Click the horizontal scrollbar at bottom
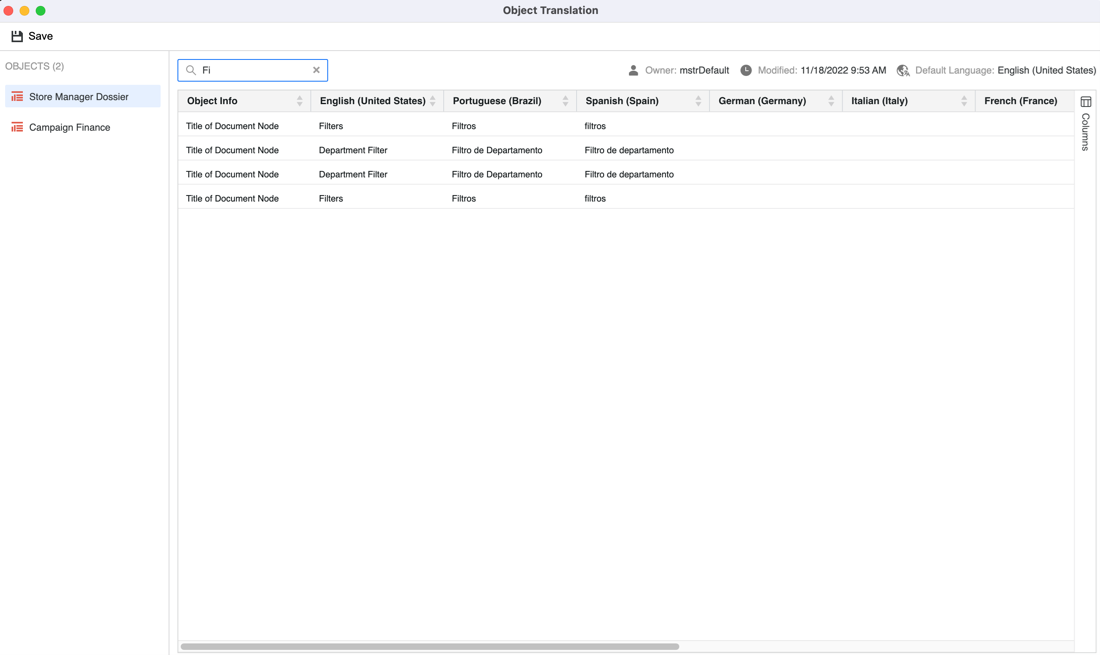 click(430, 646)
